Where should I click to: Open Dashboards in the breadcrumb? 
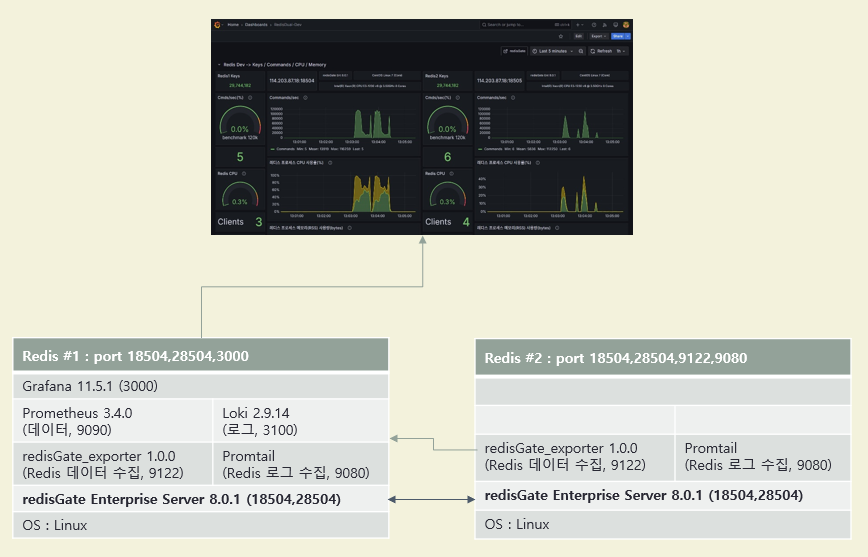tap(254, 24)
